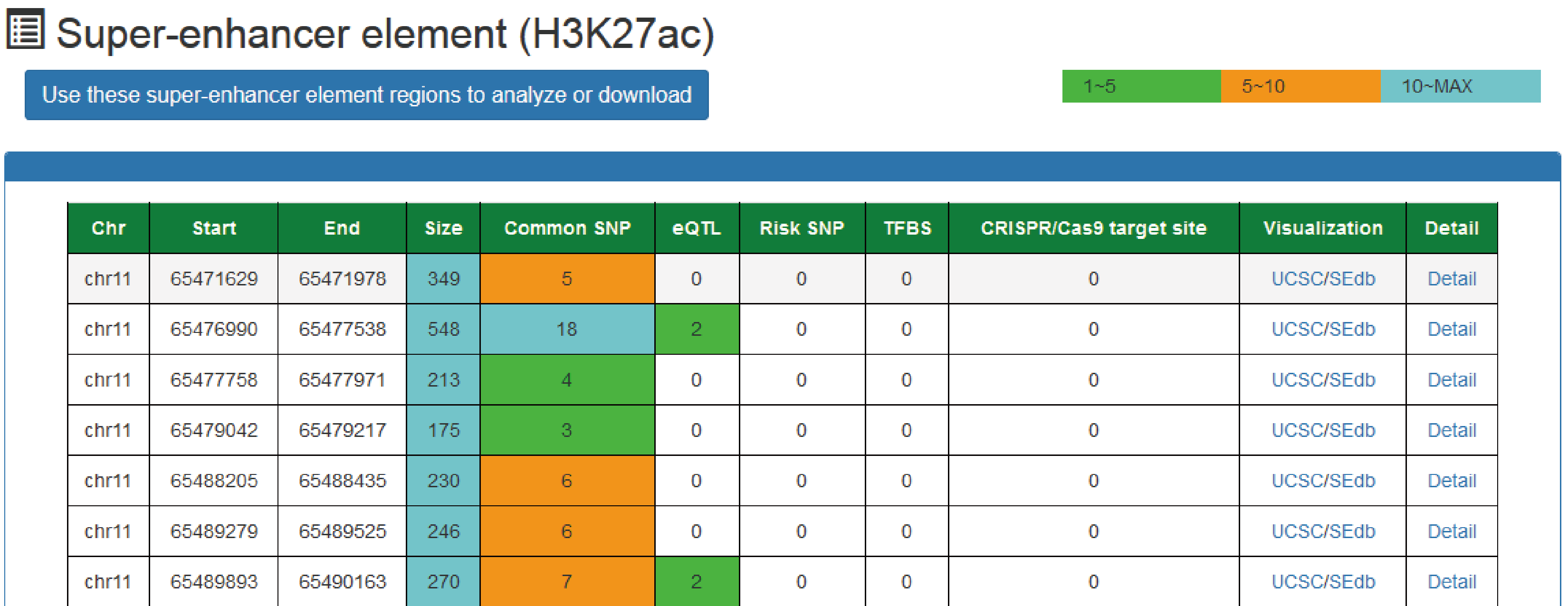Select Common SNP cell with value 4
Screen dimensions: 1568x606
tap(567, 379)
